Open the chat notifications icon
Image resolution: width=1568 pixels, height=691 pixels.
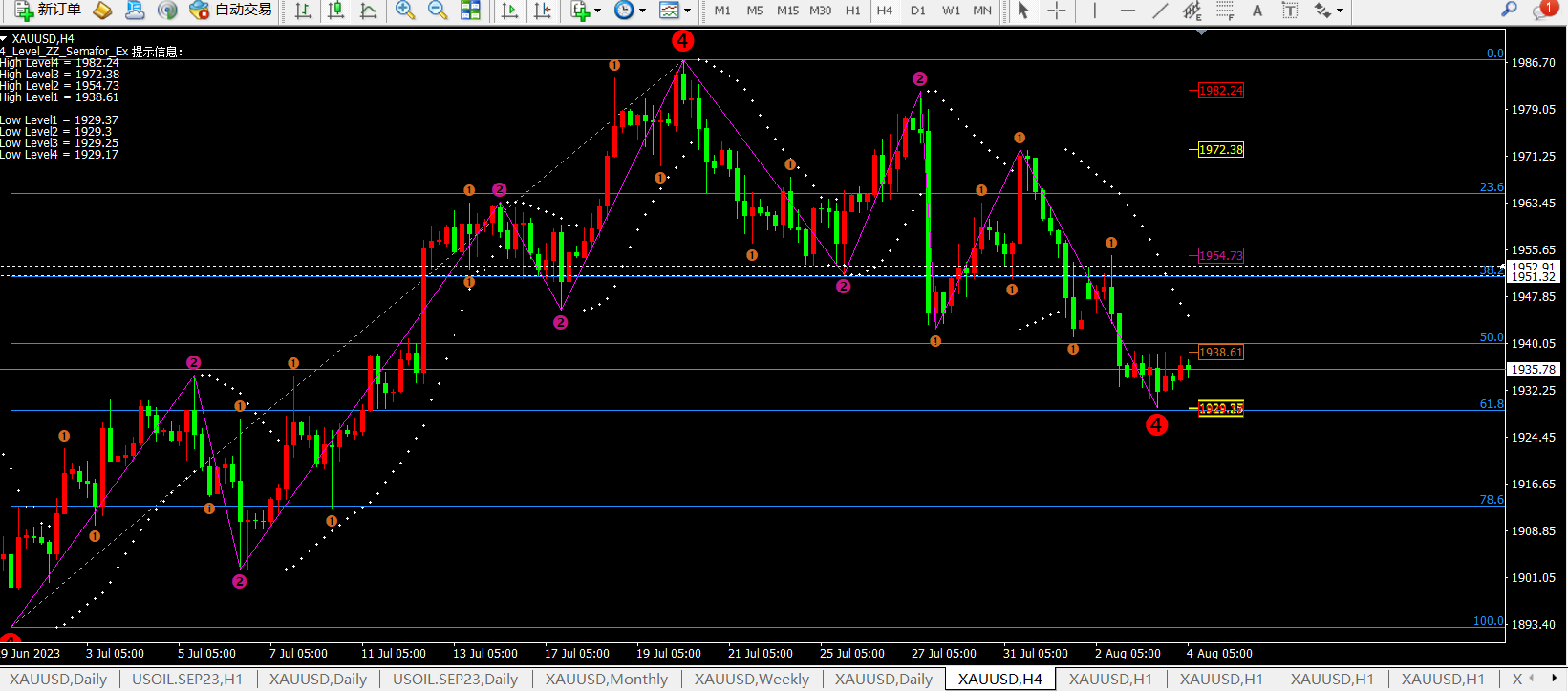(x=1542, y=11)
